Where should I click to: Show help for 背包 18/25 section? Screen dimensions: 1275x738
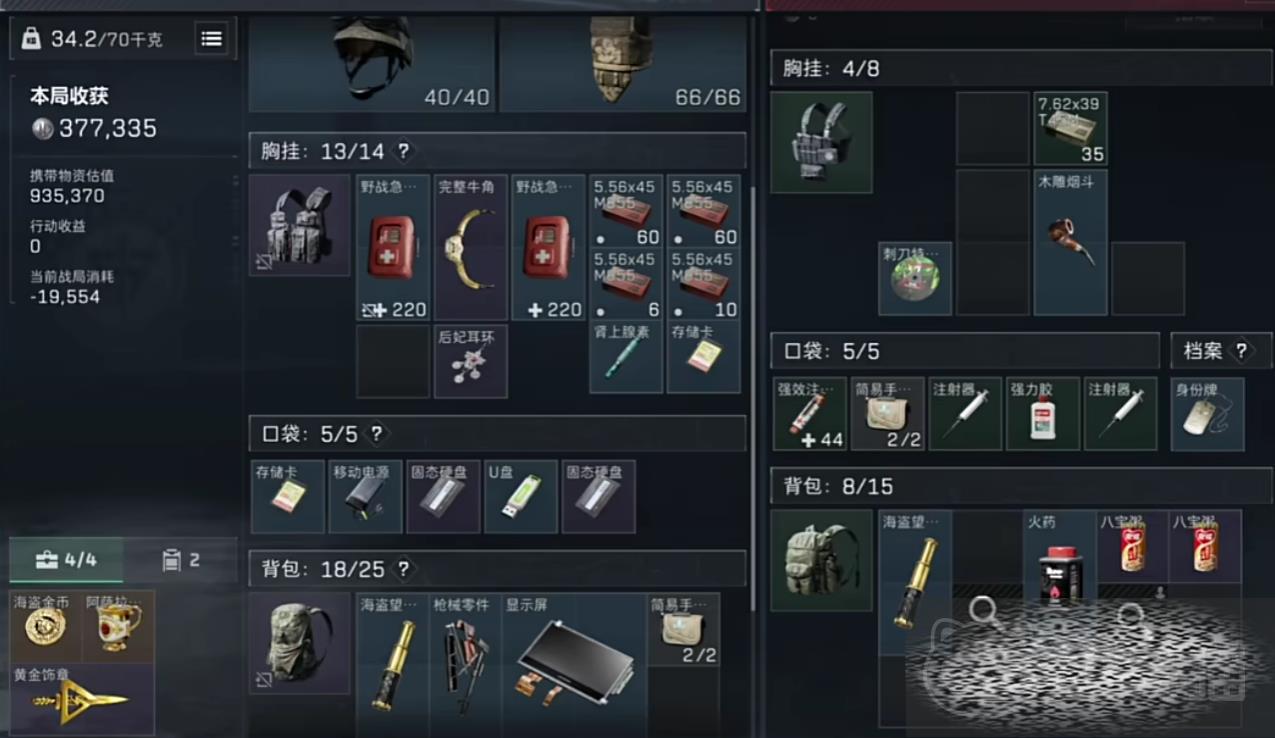(x=404, y=569)
